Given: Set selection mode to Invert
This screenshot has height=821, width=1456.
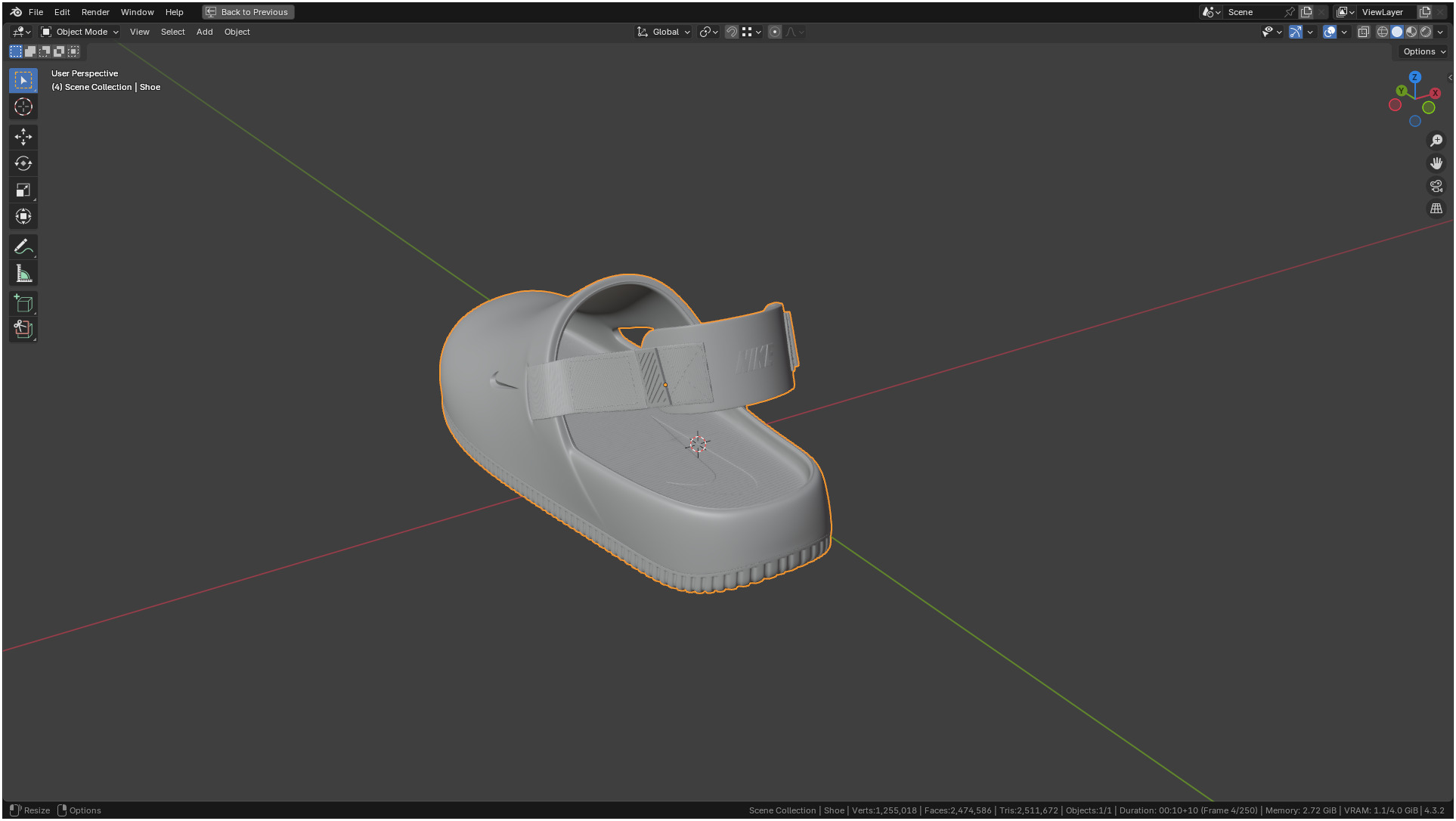Looking at the screenshot, I should tap(59, 51).
